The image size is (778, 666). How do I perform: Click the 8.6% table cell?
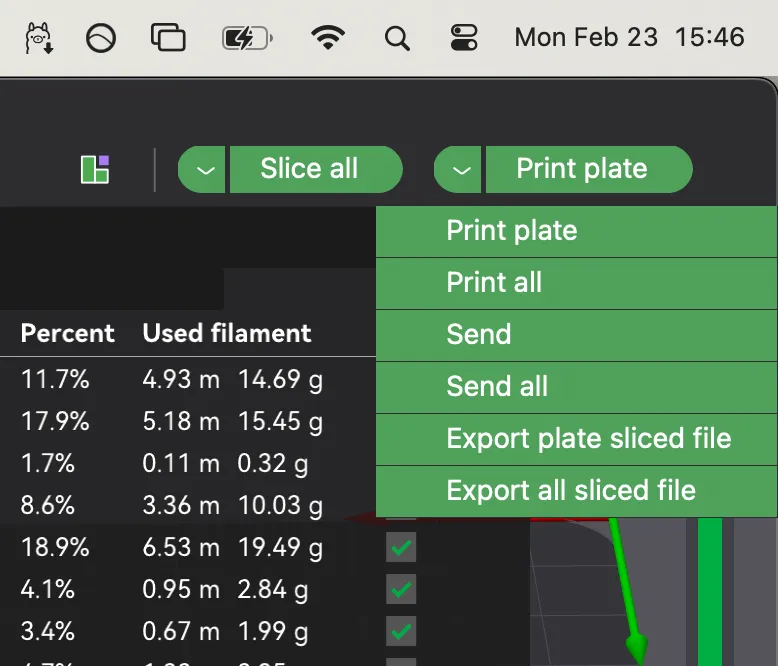pyautogui.click(x=48, y=505)
